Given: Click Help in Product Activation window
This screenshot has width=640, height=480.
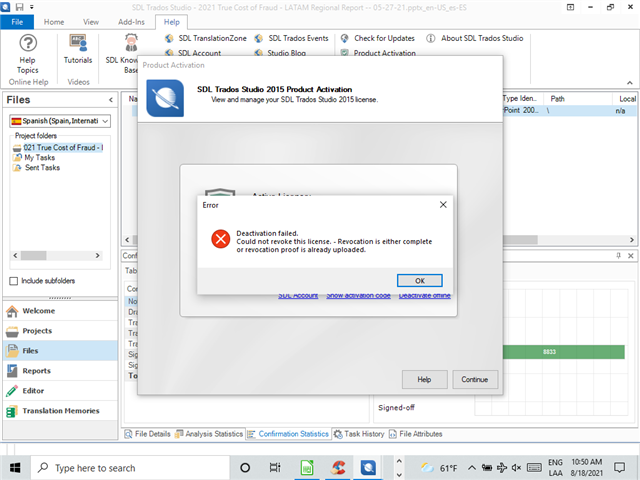Looking at the screenshot, I should click(424, 380).
